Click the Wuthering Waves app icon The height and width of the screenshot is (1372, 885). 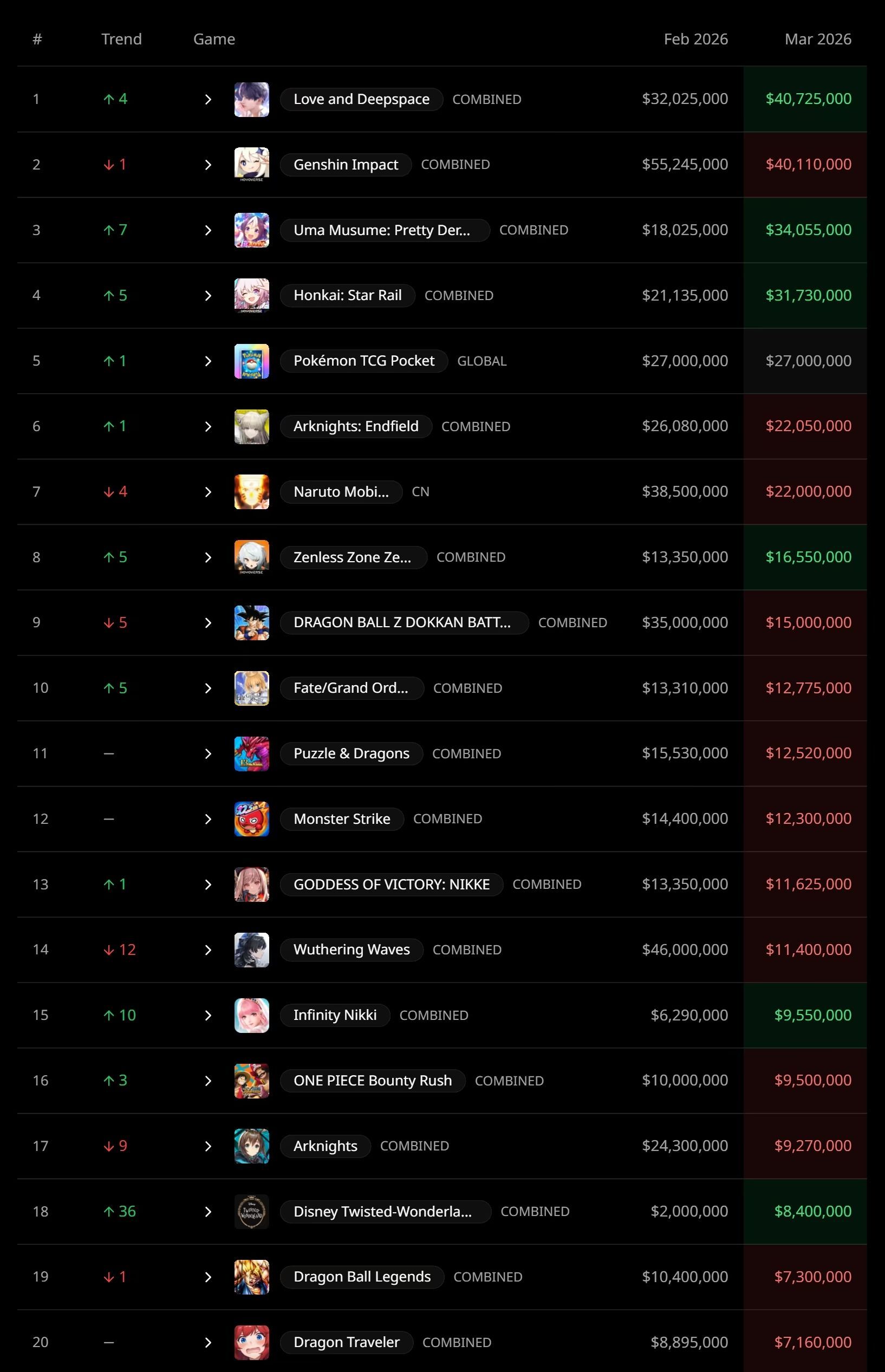pos(252,950)
